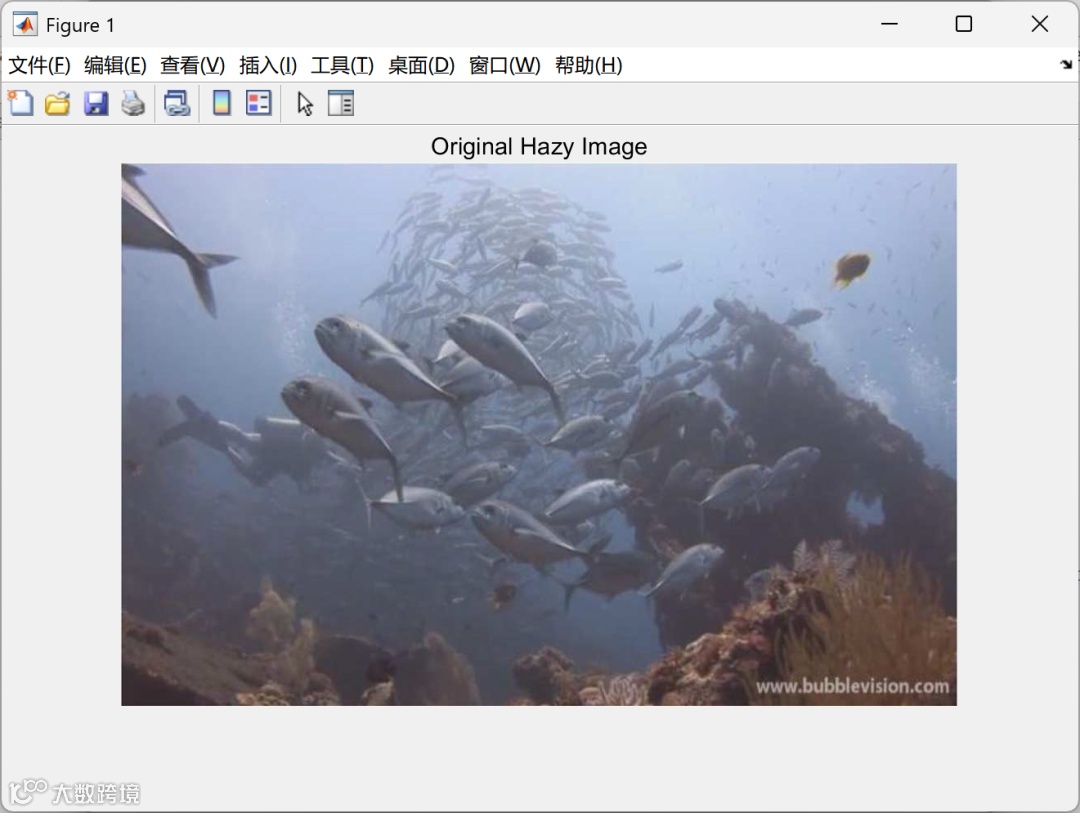1080x813 pixels.
Task: Click the New Figure toolbar icon
Action: click(x=21, y=103)
